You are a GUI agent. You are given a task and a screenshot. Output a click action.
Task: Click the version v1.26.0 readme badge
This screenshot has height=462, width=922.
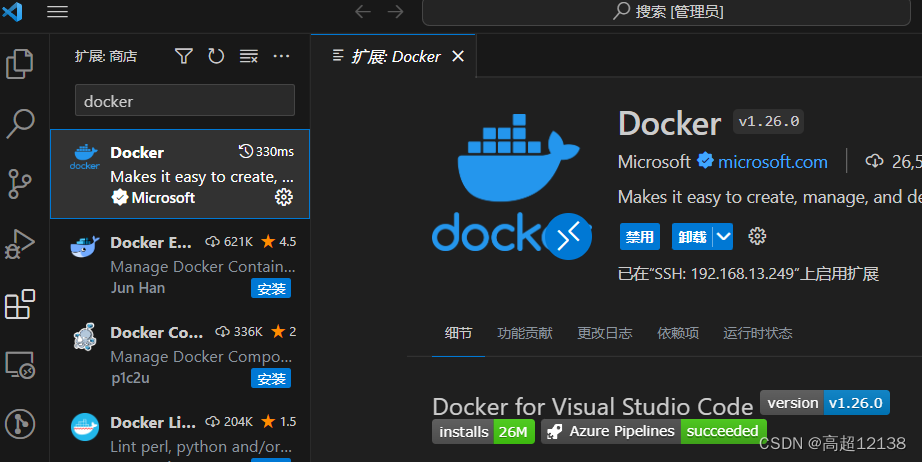(x=825, y=403)
